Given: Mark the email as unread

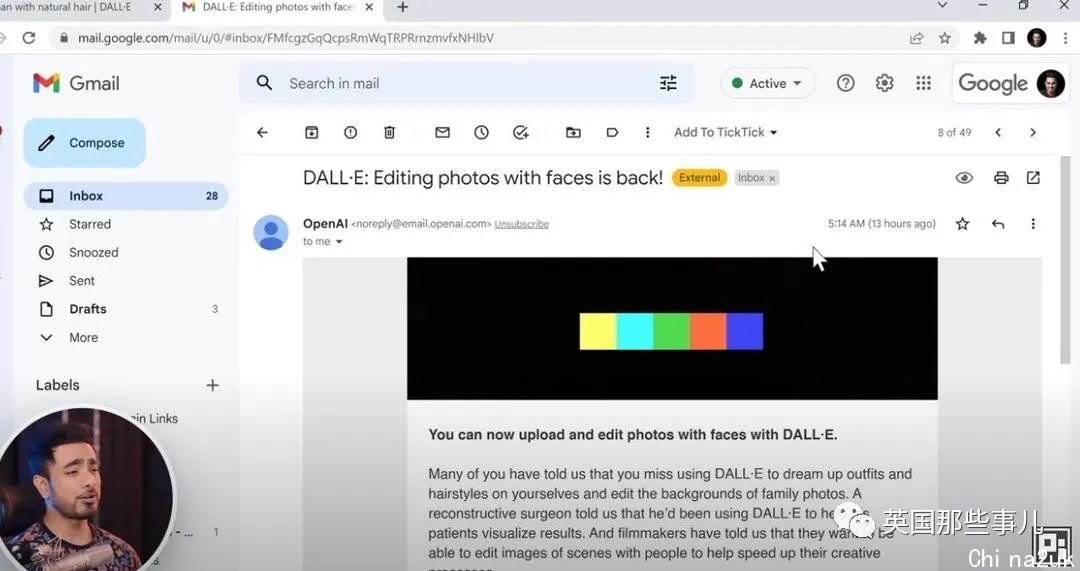Looking at the screenshot, I should click(x=442, y=132).
